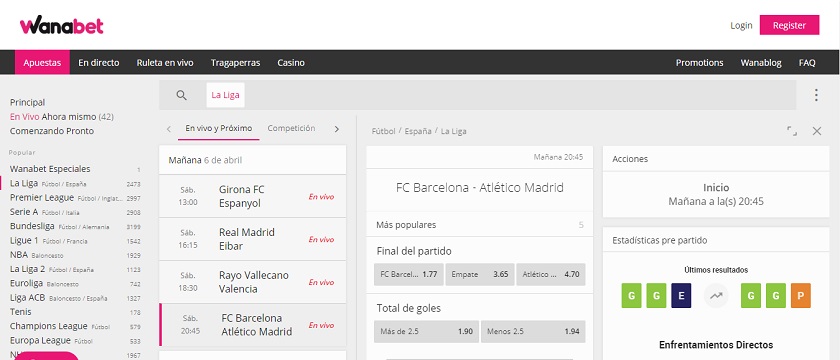The width and height of the screenshot is (840, 360).
Task: Click the first green G result badge
Action: click(x=631, y=296)
